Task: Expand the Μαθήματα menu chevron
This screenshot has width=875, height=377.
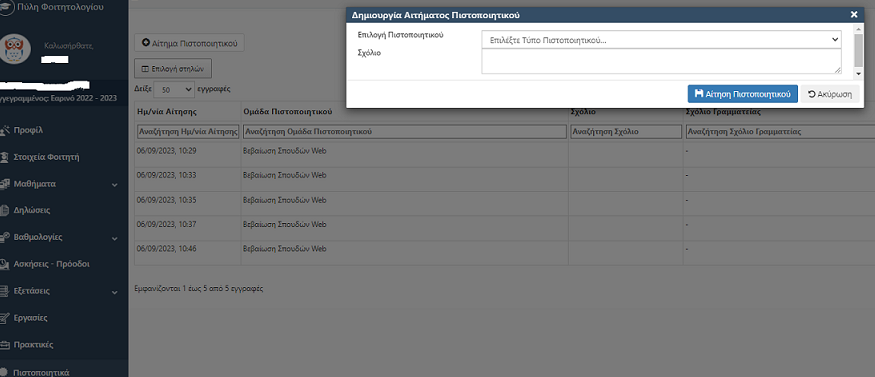Action: 114,185
